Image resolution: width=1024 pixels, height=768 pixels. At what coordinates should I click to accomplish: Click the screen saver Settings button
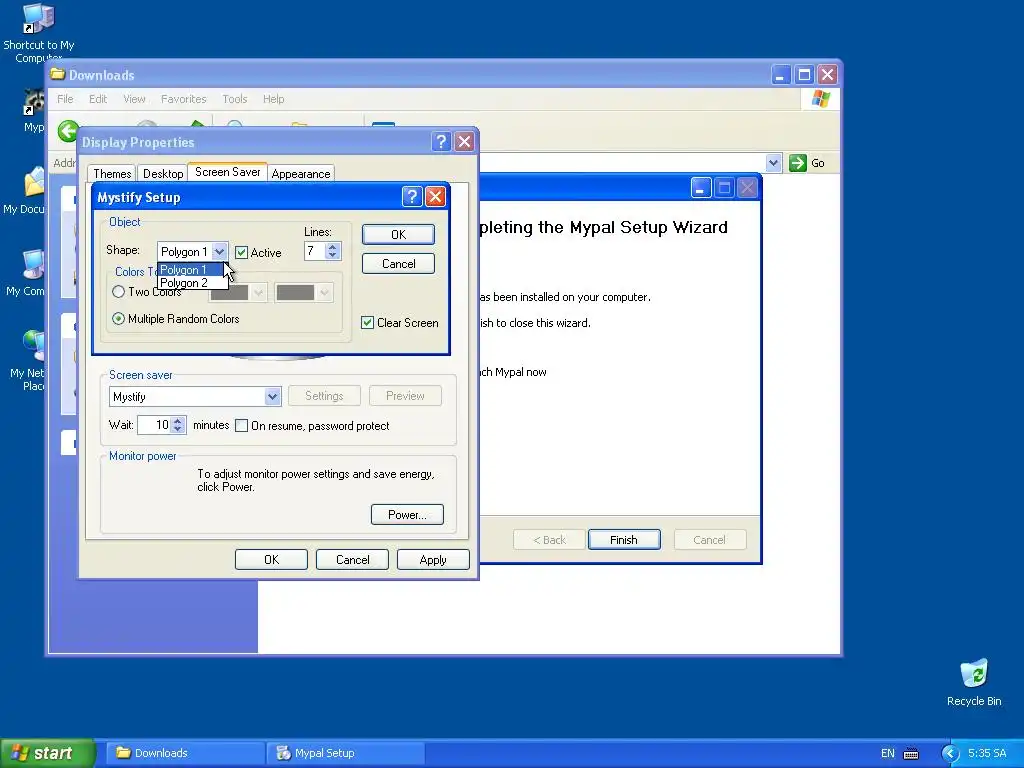coord(324,396)
